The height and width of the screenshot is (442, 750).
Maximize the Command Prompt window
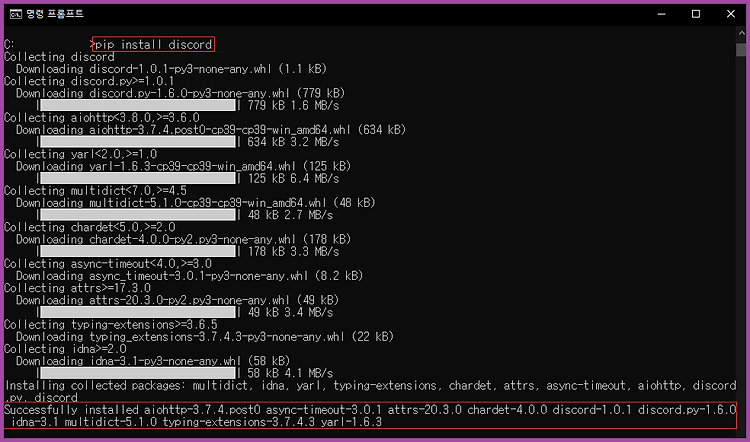click(696, 14)
